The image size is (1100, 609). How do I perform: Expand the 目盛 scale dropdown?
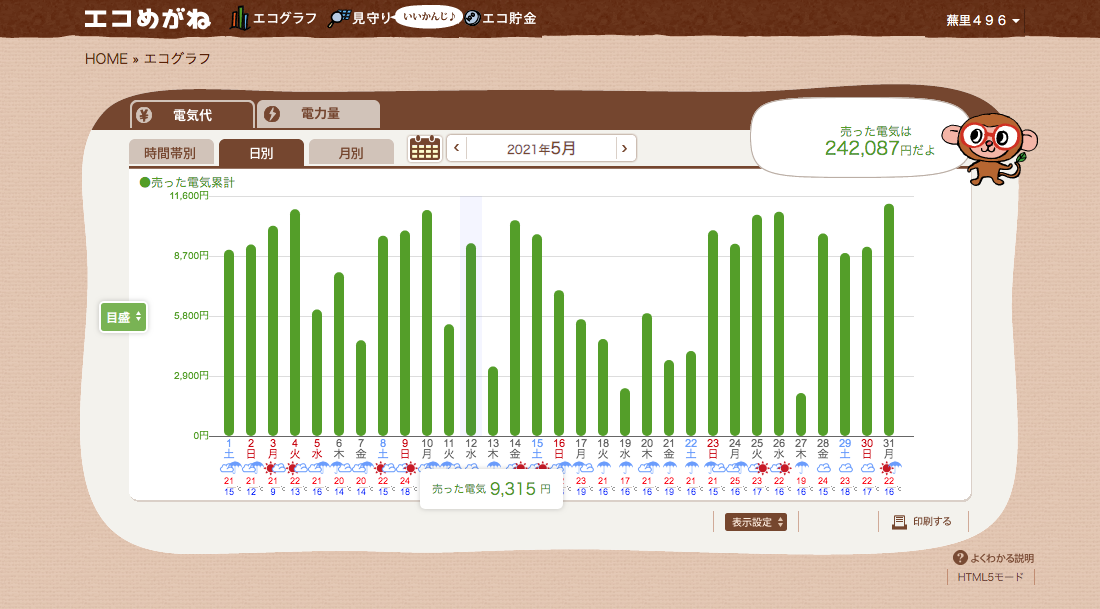[124, 317]
